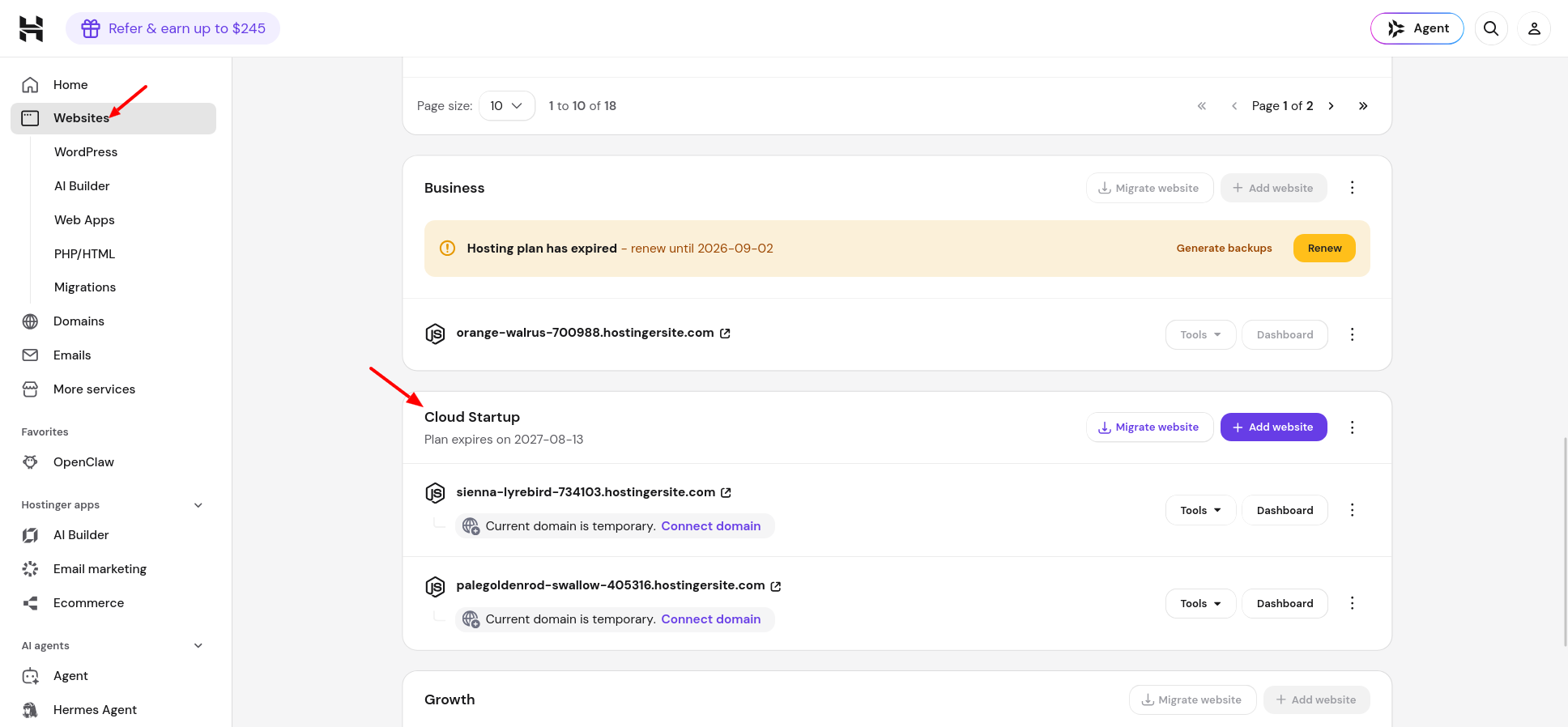Image resolution: width=1568 pixels, height=727 pixels.
Task: Connect domain for palegoldenrod-swallow site
Action: [x=710, y=619]
